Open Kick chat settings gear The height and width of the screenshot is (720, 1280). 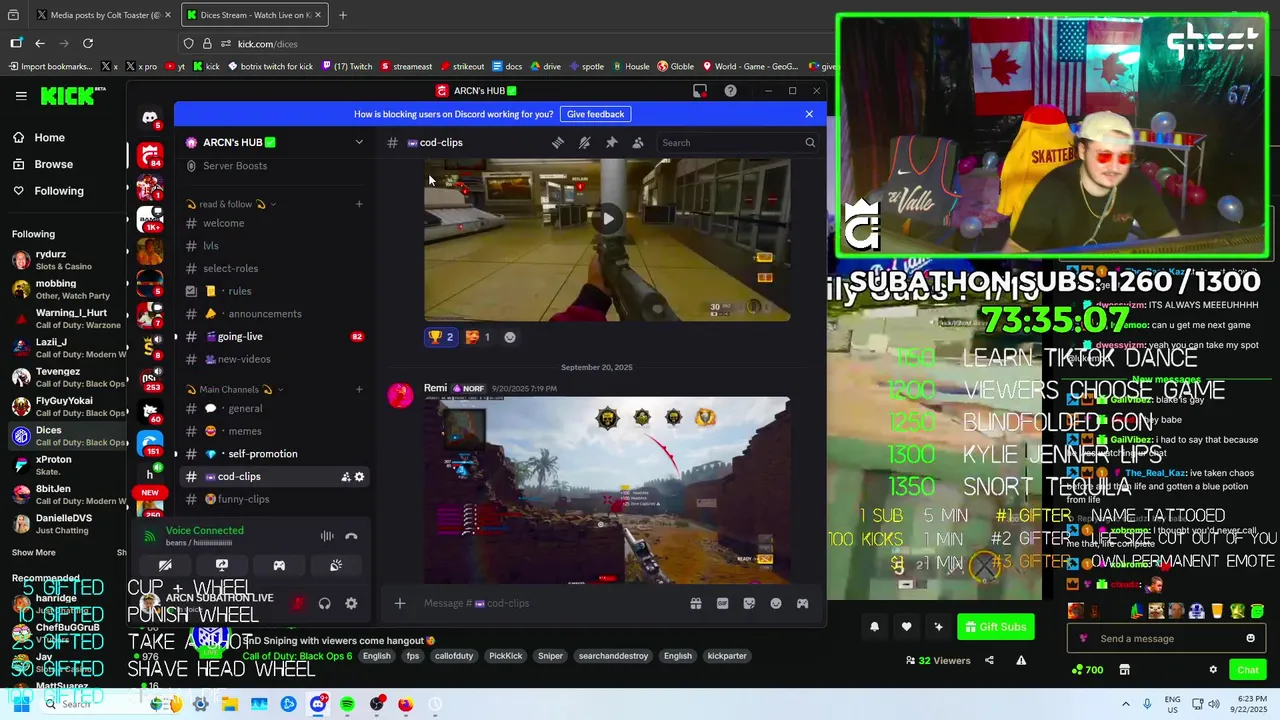[x=1213, y=670]
